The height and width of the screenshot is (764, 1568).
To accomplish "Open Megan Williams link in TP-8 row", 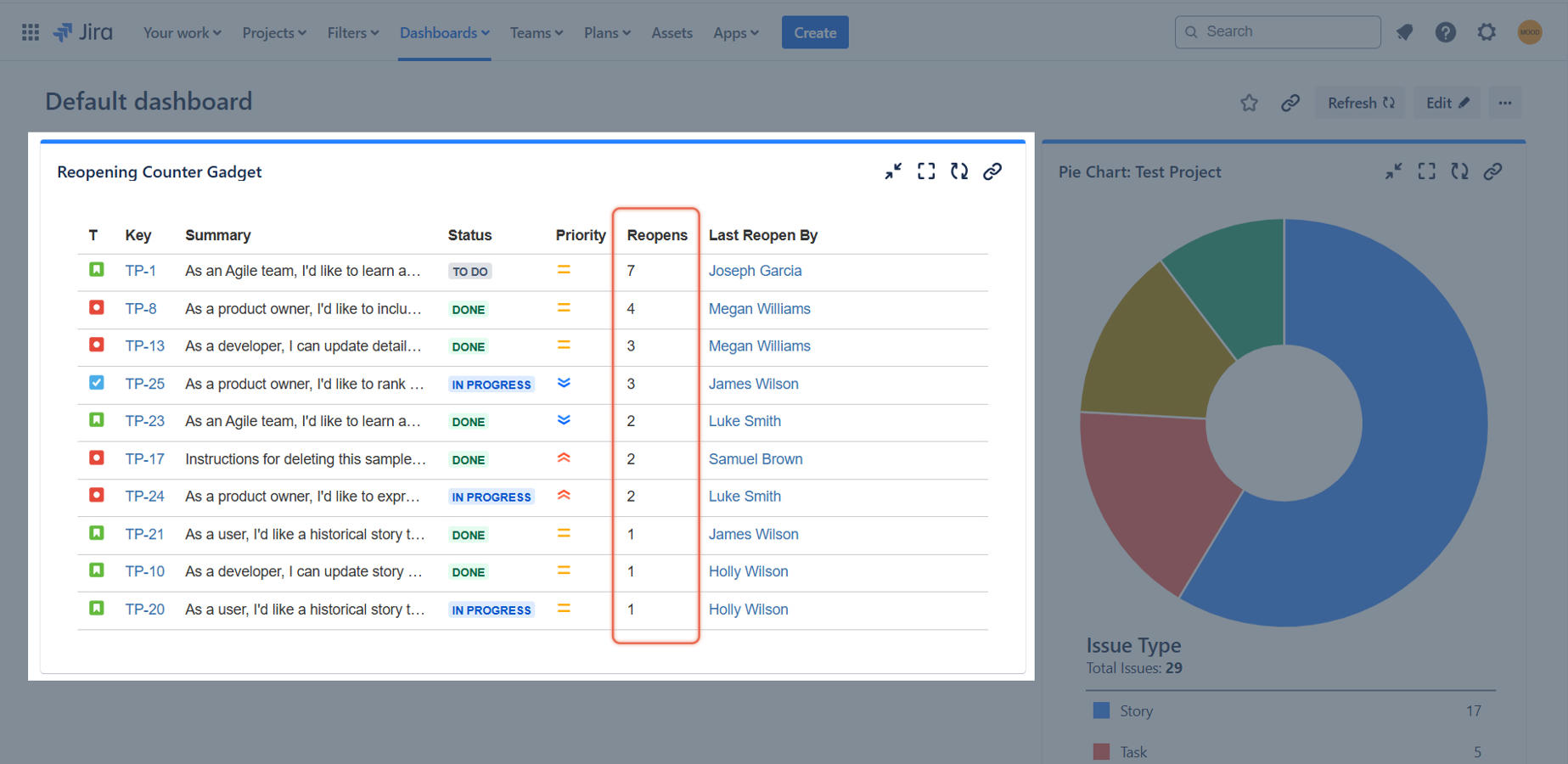I will (760, 309).
